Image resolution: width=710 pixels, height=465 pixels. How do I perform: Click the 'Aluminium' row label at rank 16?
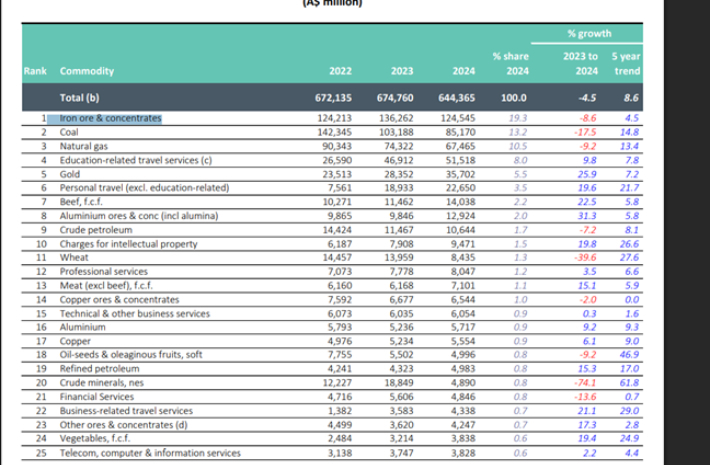(82, 327)
